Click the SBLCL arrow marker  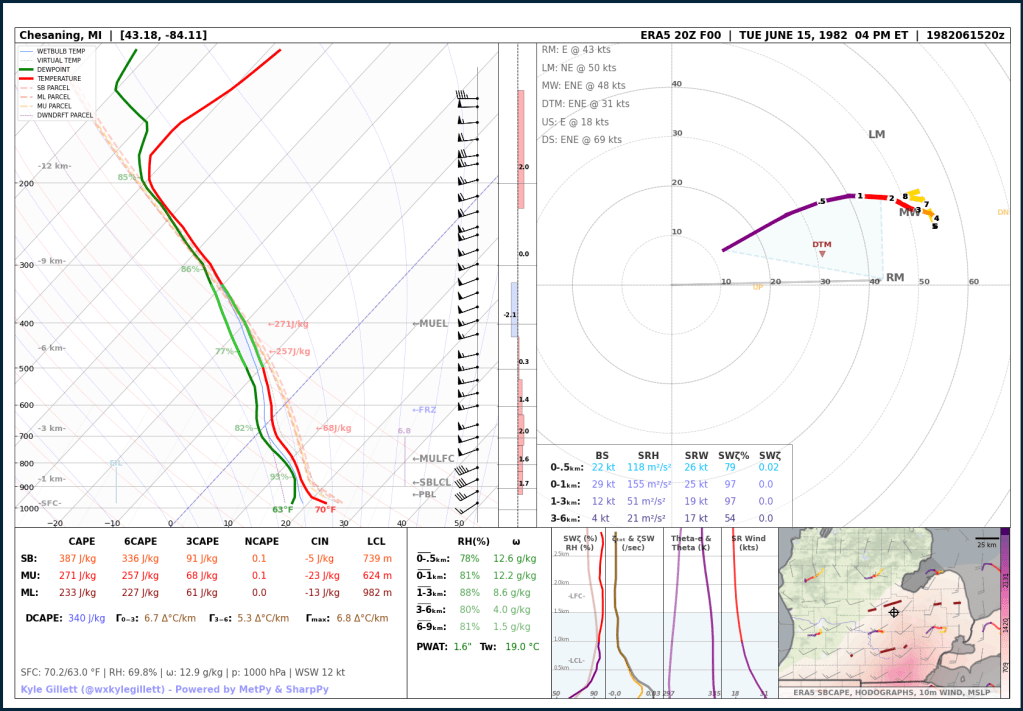coord(431,482)
